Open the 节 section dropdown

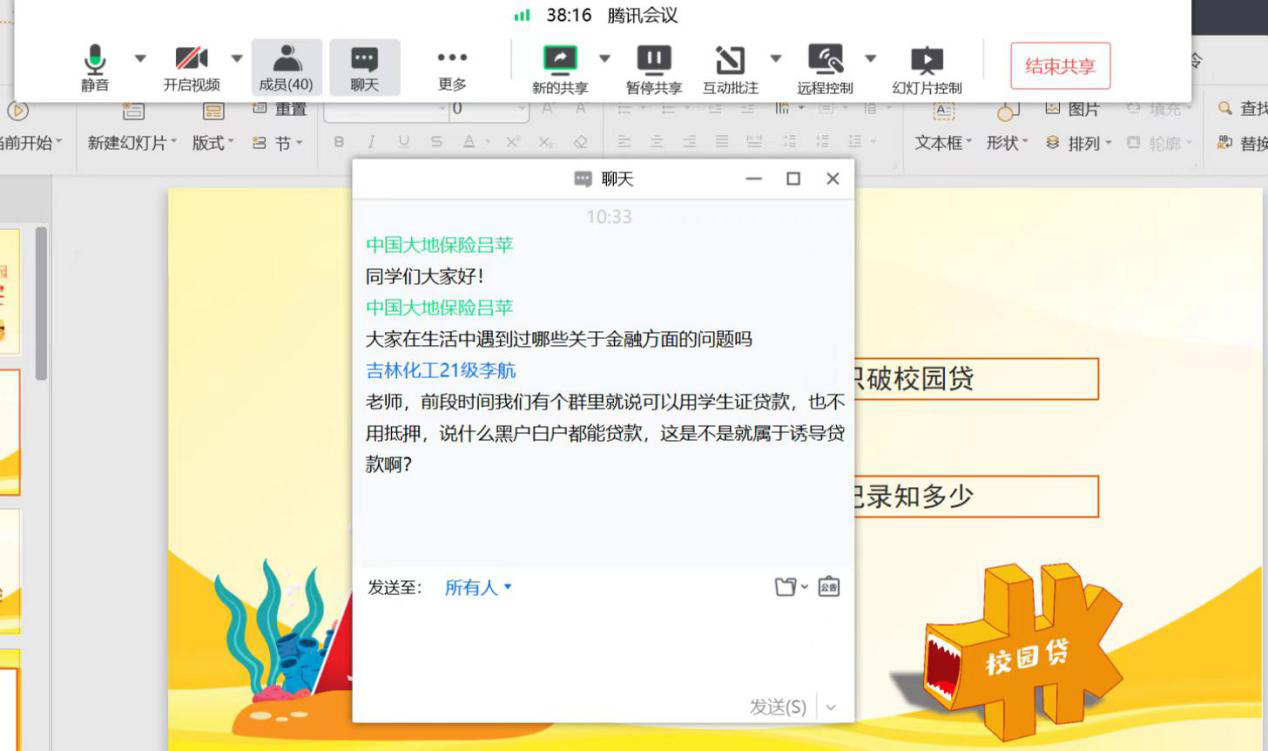(x=277, y=143)
